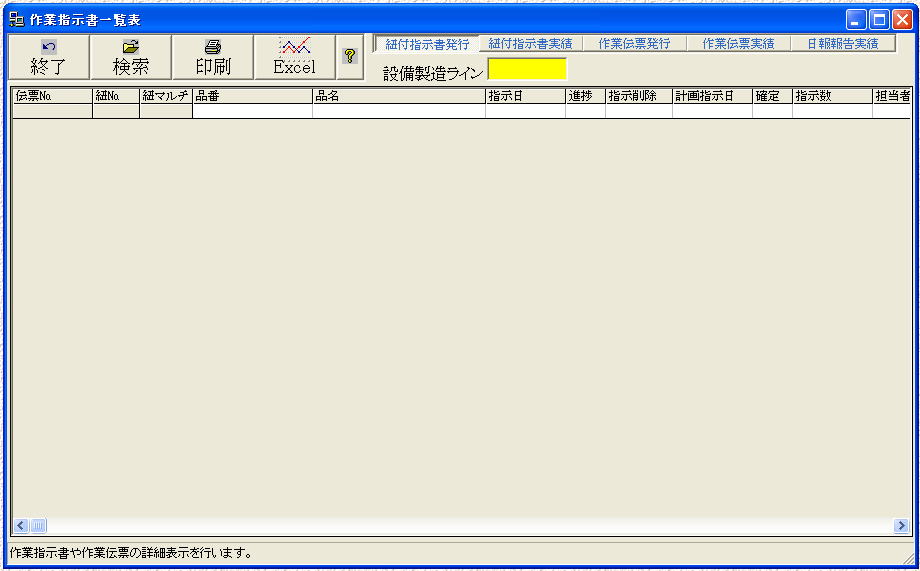The image size is (920, 571).
Task: Click the 品名 column header
Action: click(399, 96)
